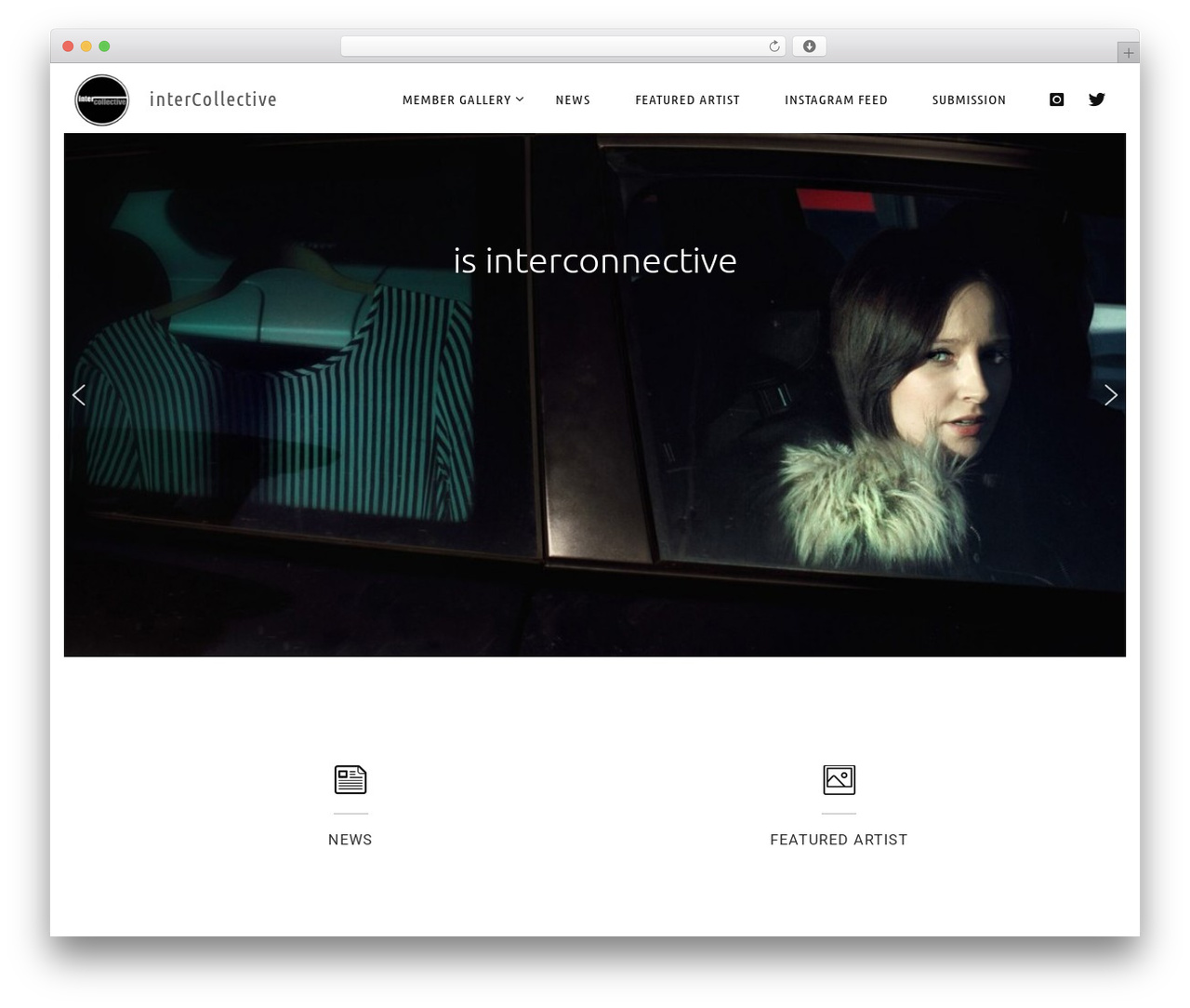This screenshot has height=1008, width=1190.
Task: Open a new tab with plus button
Action: click(1128, 53)
